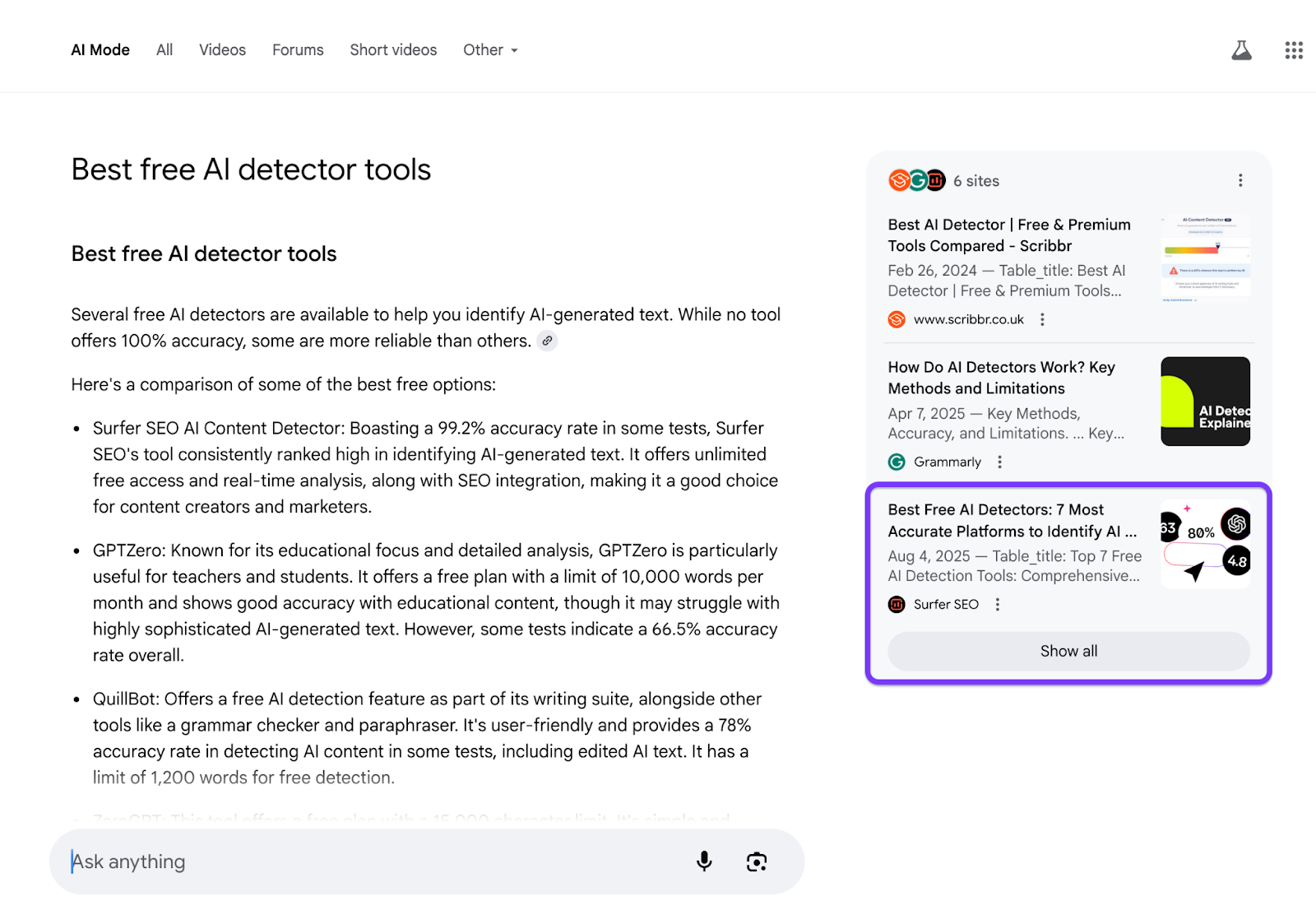Switch to the AI Mode tab

[100, 50]
